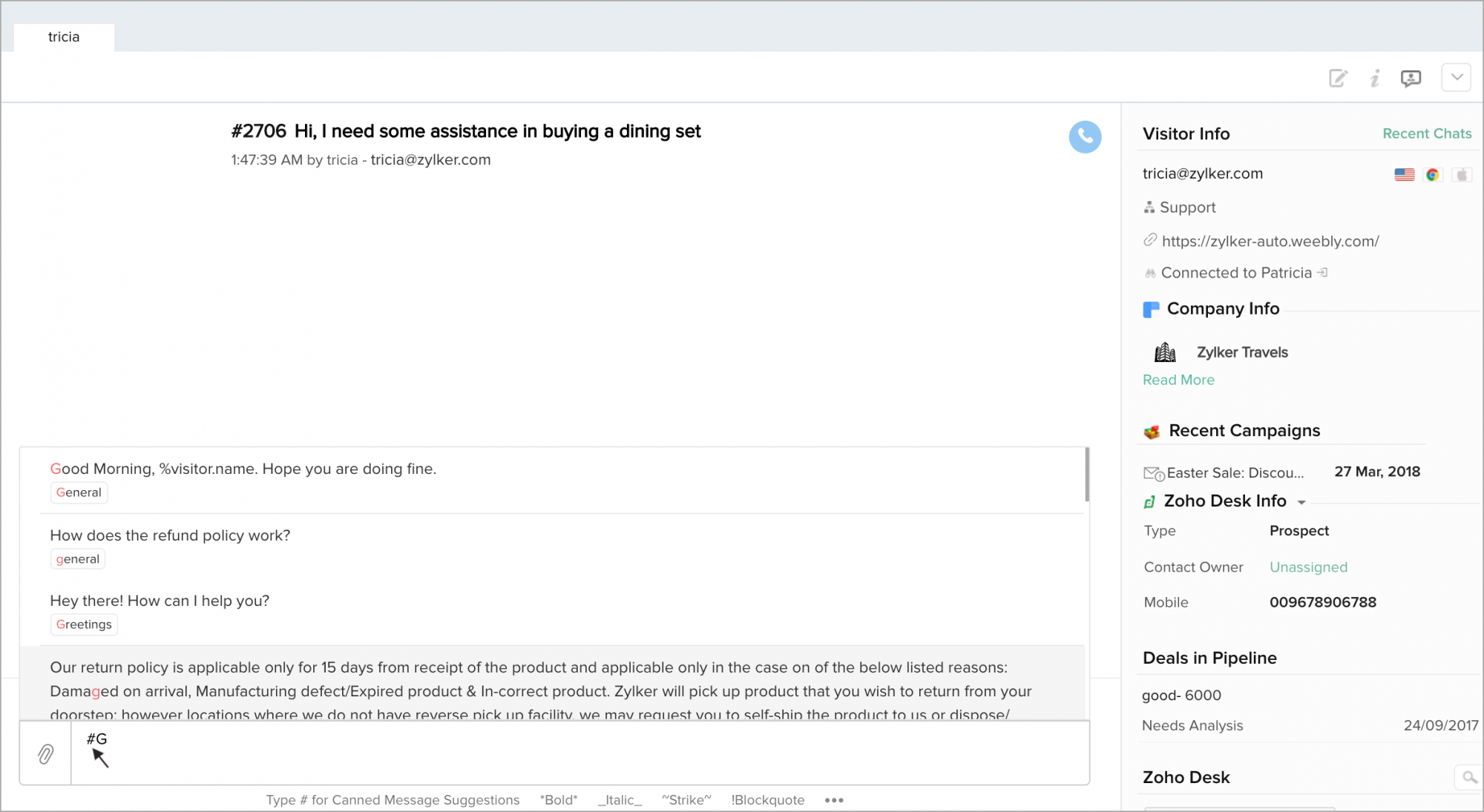Click the chat monitor icon in toolbar
Image resolution: width=1484 pixels, height=812 pixels.
pyautogui.click(x=1411, y=79)
